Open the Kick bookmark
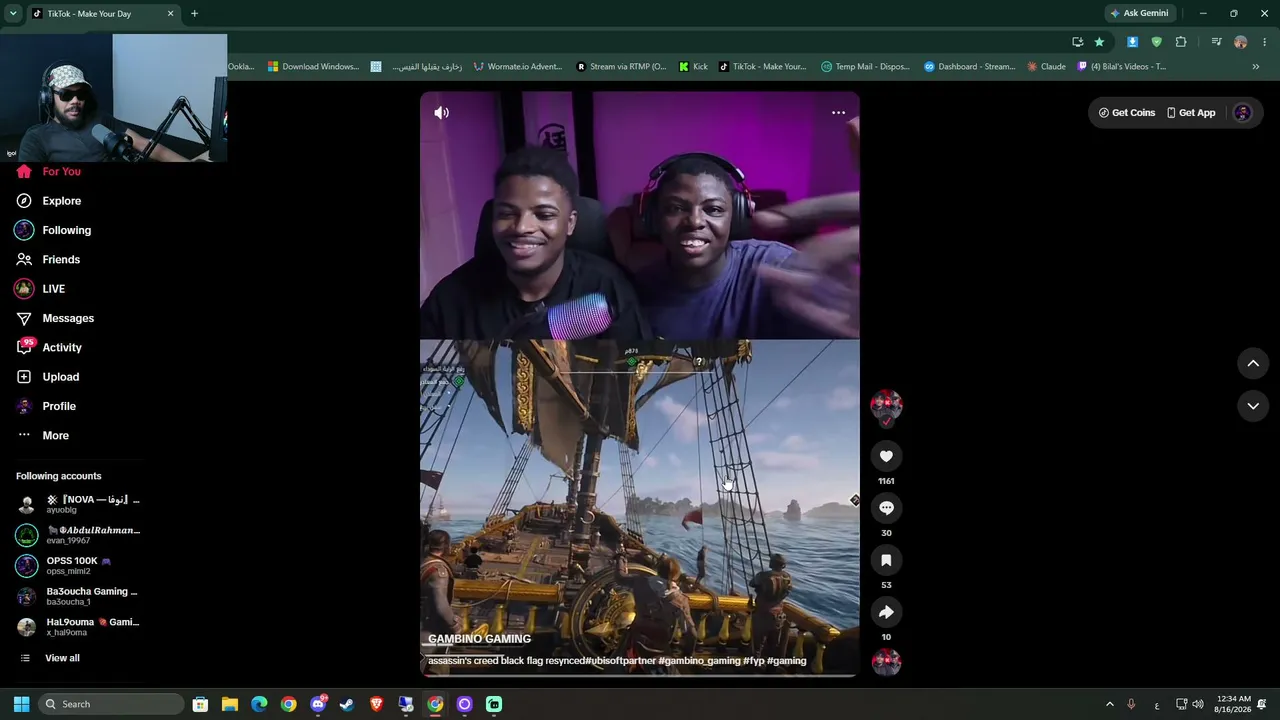 [693, 67]
